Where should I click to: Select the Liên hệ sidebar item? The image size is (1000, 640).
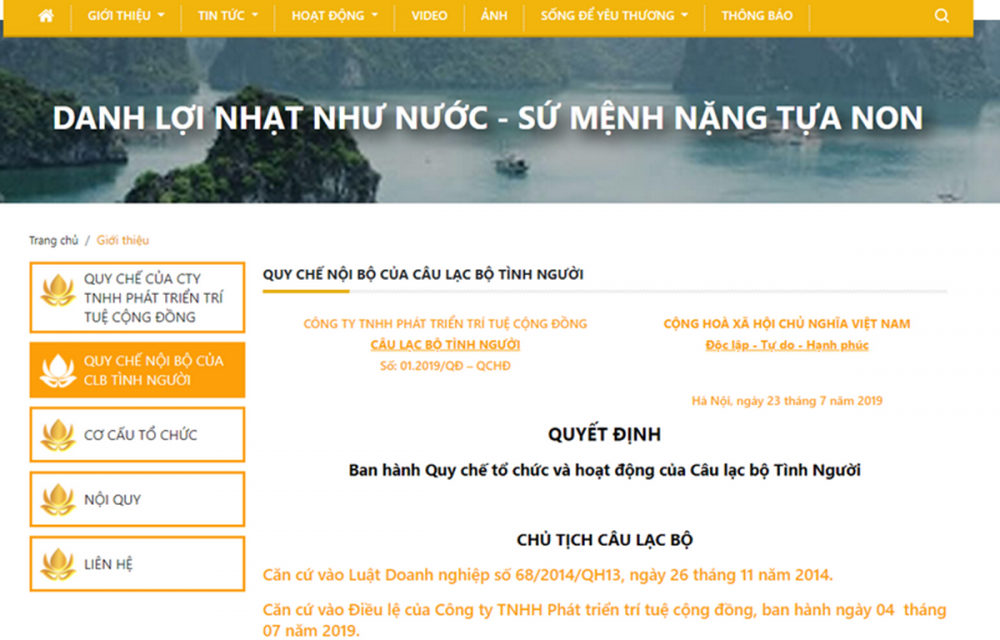click(108, 564)
